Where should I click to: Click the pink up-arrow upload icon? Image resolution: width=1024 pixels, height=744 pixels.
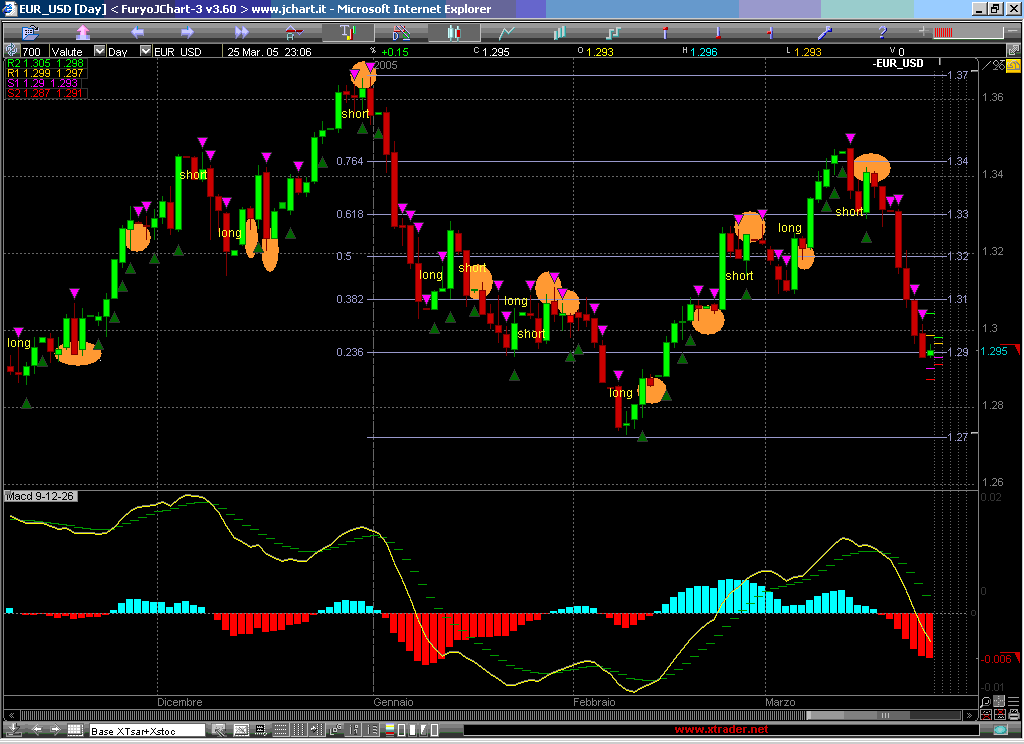(83, 33)
